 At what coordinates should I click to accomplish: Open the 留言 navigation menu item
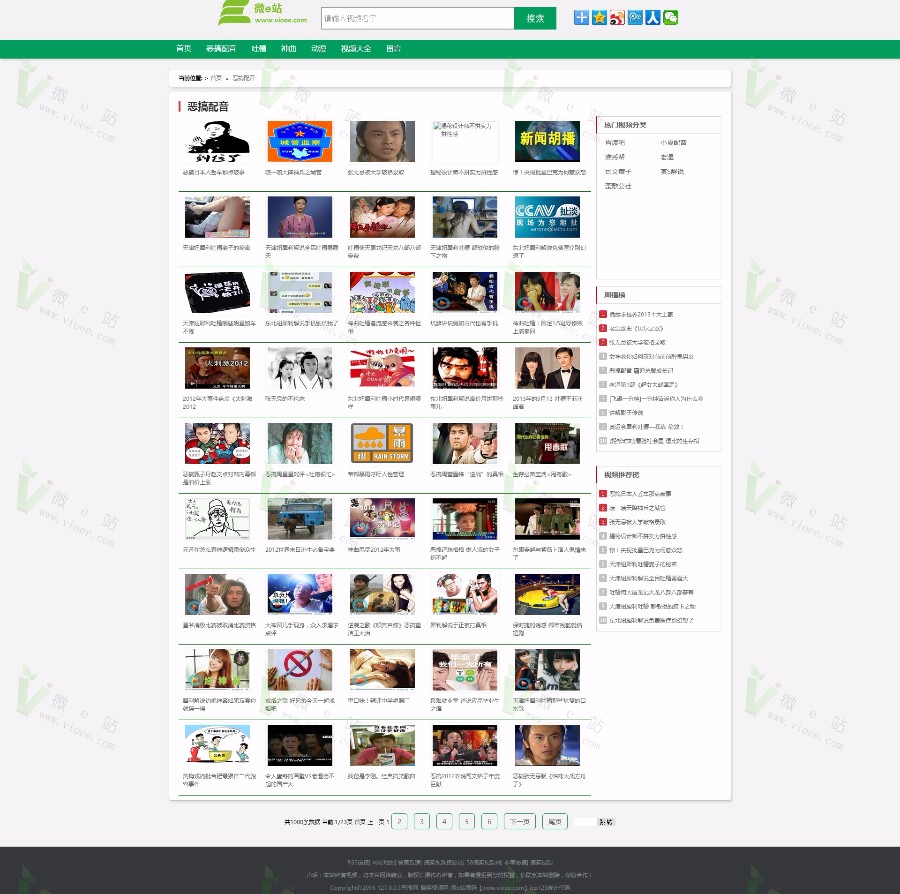point(394,49)
